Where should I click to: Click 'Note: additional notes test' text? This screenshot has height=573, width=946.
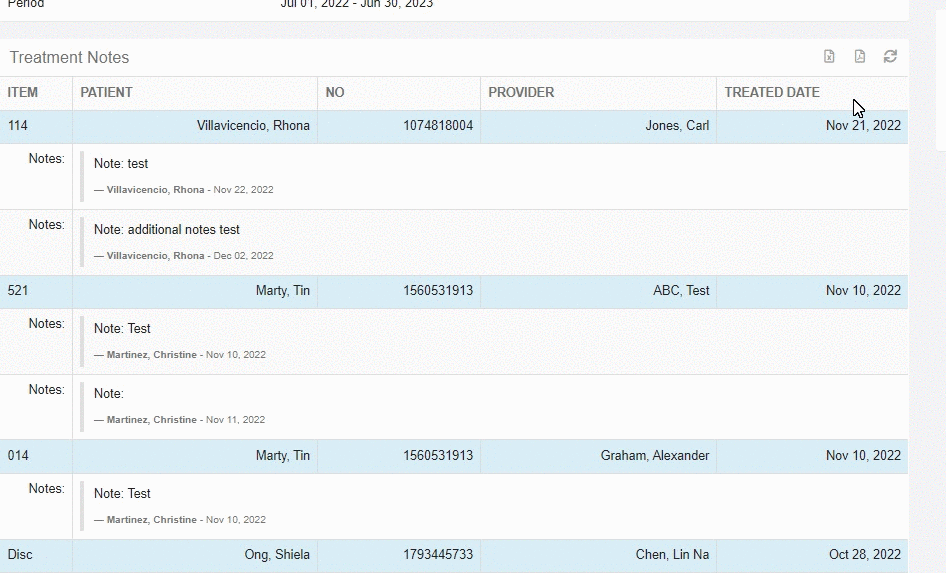(x=167, y=229)
